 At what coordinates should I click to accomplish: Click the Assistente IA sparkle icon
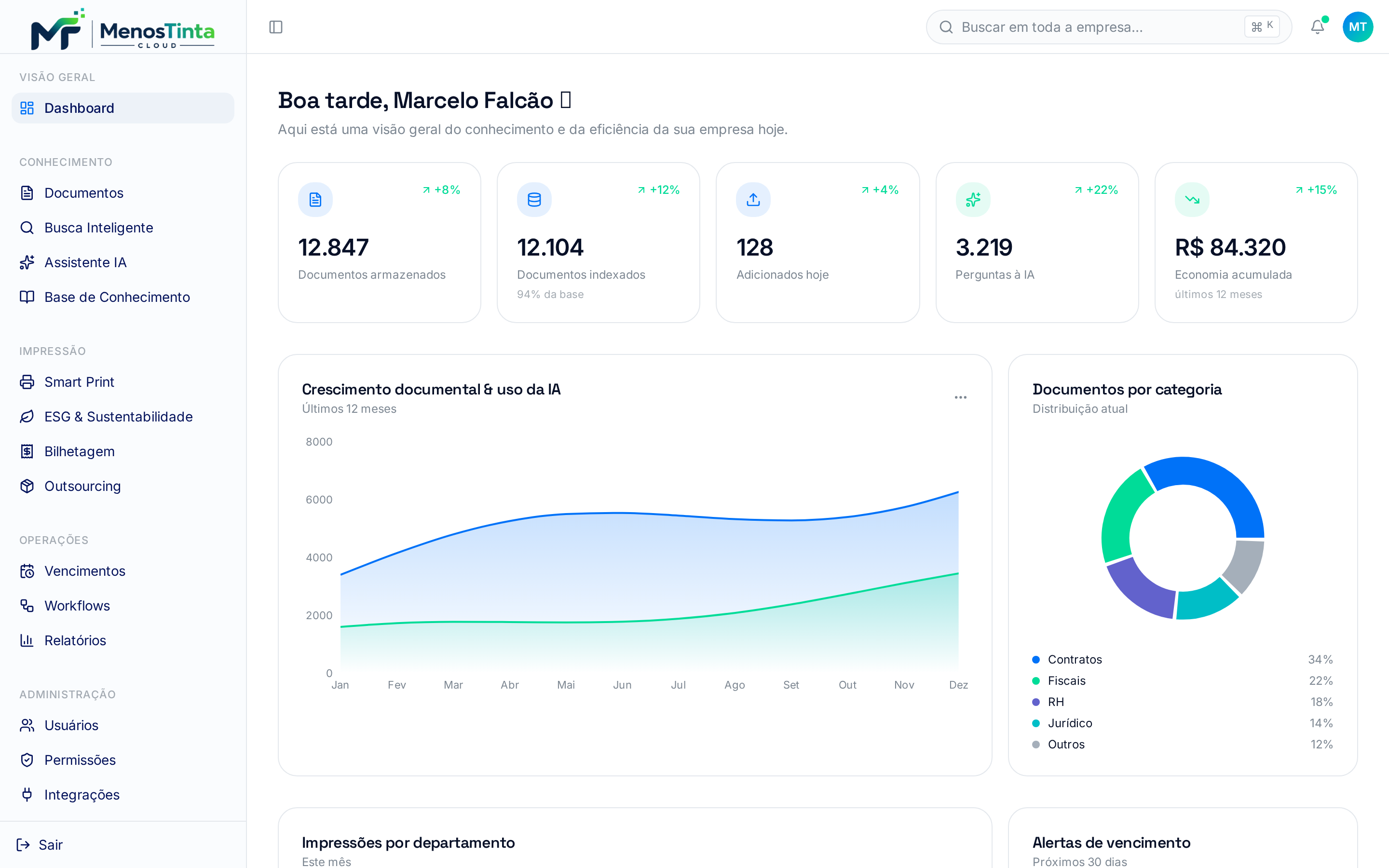point(27,262)
